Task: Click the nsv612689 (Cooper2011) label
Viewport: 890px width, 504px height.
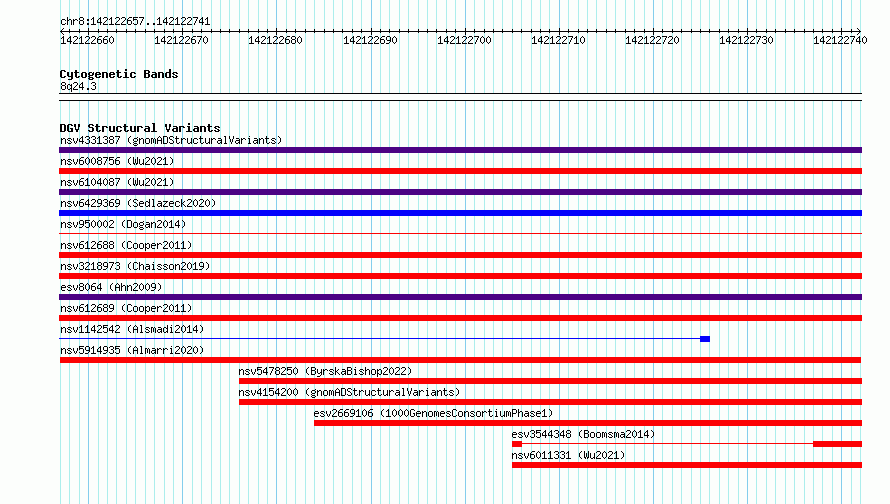Action: (x=126, y=308)
